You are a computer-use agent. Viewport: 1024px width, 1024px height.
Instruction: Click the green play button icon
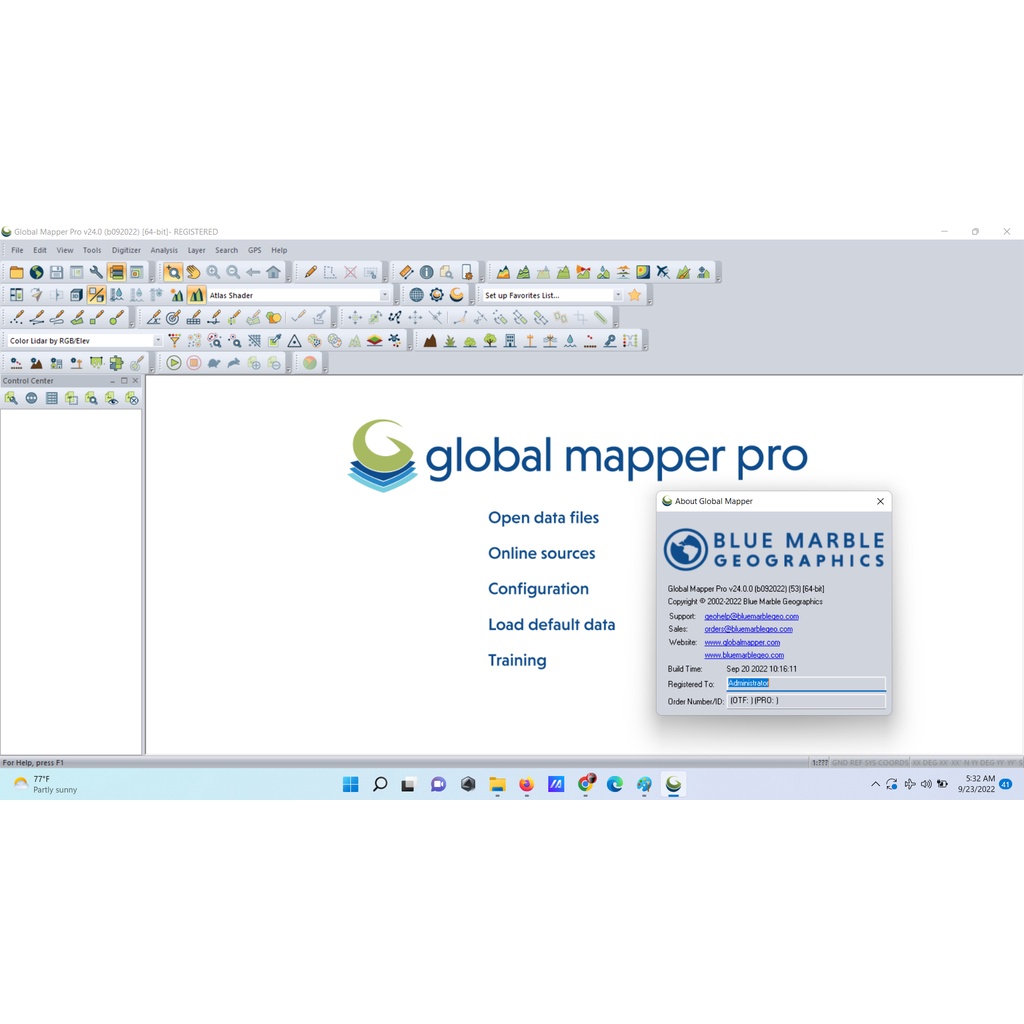click(x=174, y=363)
